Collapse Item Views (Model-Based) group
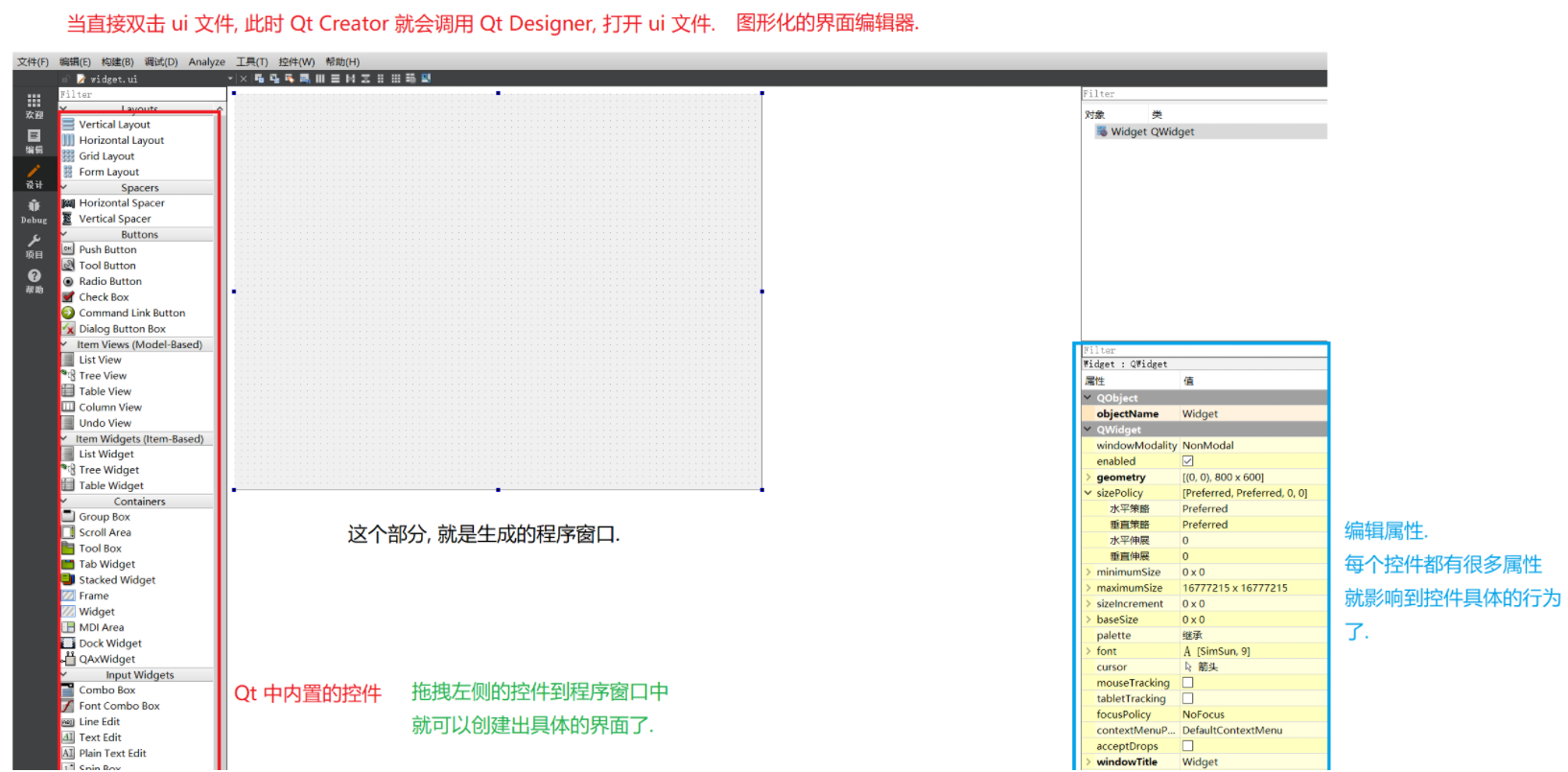 [x=64, y=344]
